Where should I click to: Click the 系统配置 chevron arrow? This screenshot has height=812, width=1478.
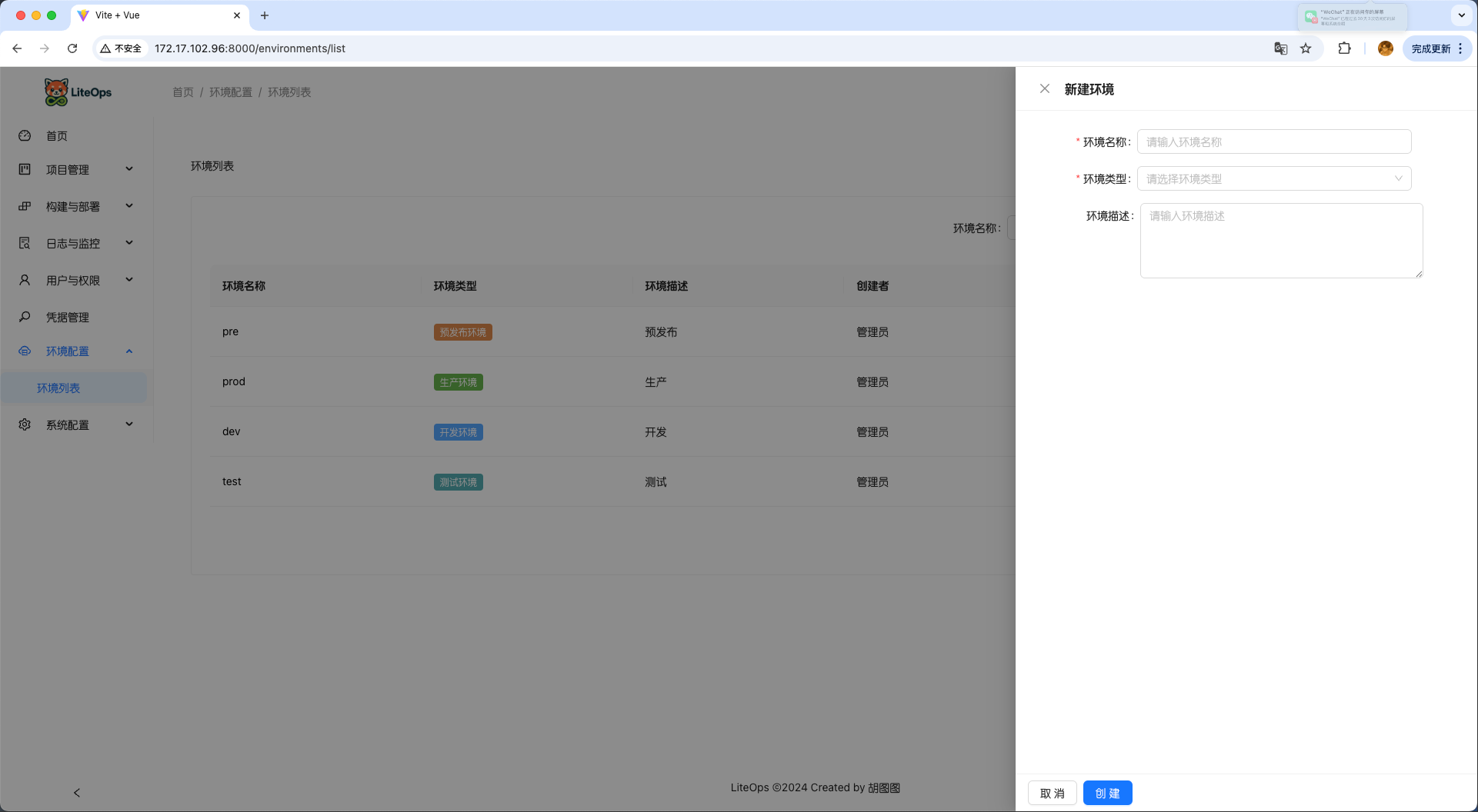[x=129, y=424]
